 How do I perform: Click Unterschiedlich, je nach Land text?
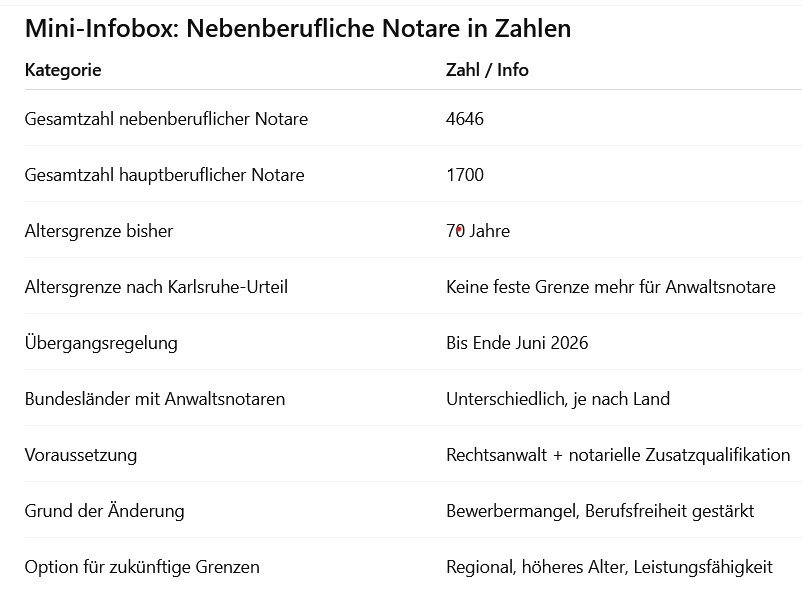coord(558,399)
